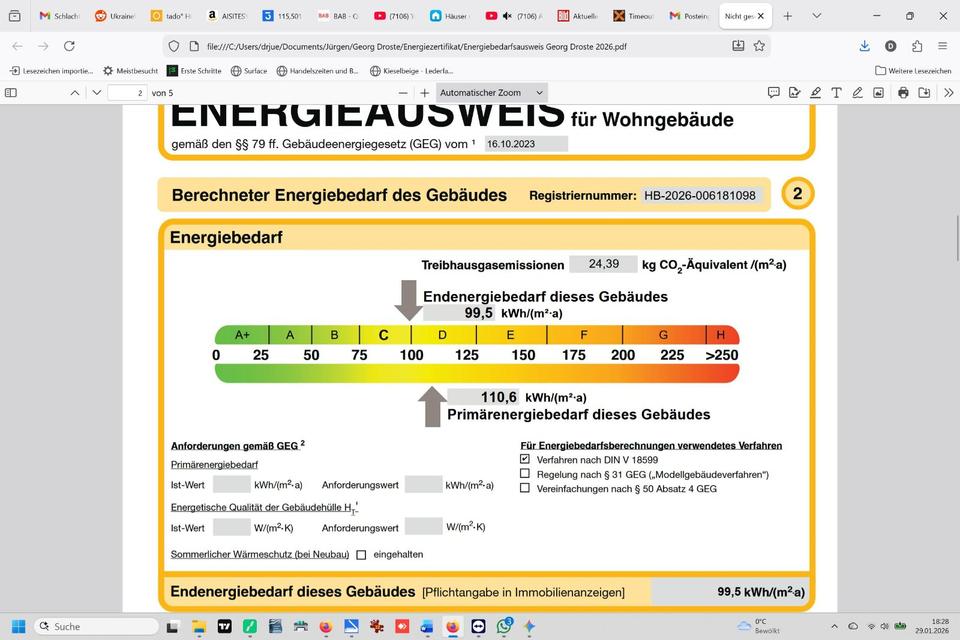The width and height of the screenshot is (960, 640).
Task: Reload the current page
Action: pos(69,46)
